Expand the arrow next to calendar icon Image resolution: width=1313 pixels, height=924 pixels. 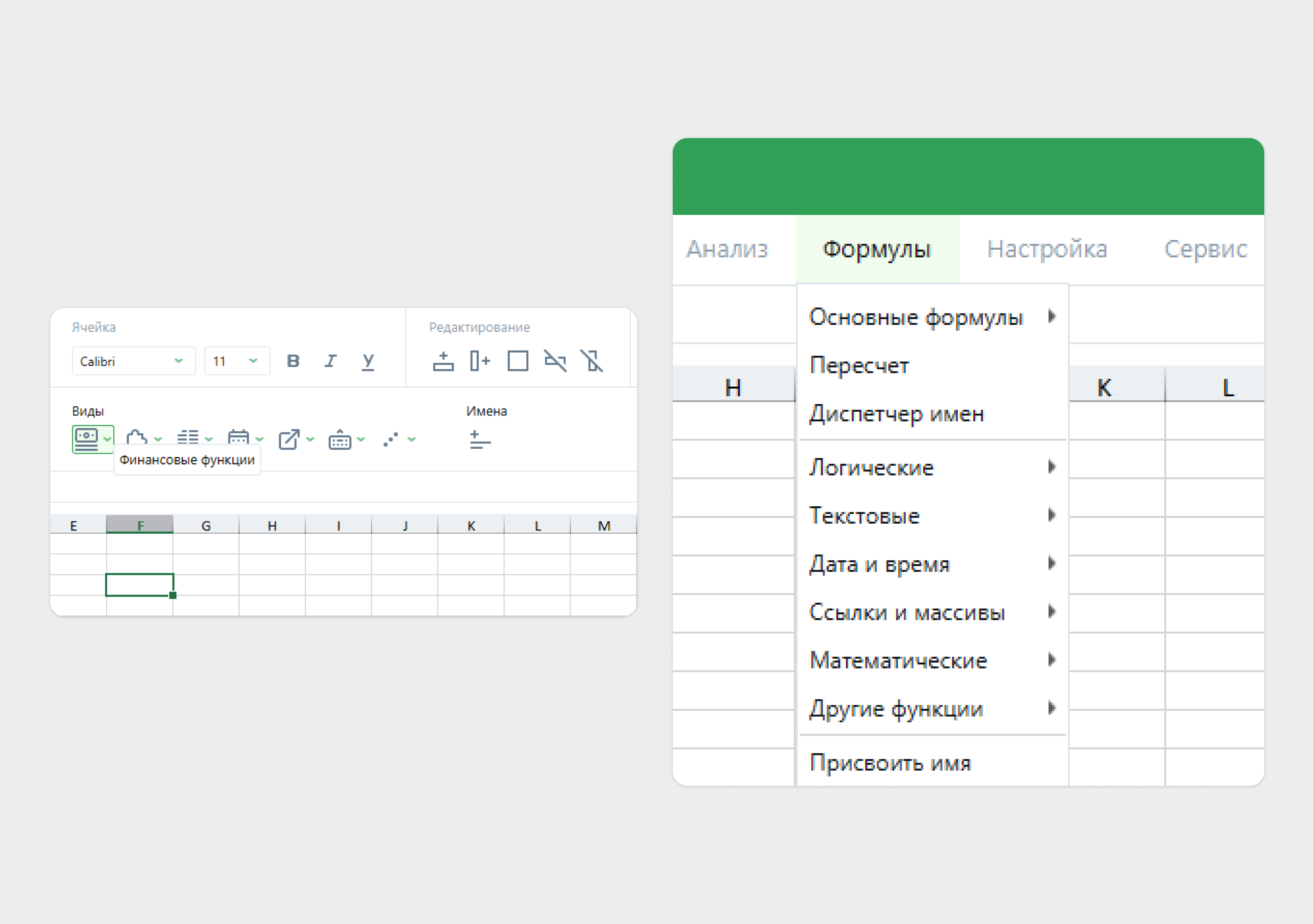click(259, 439)
